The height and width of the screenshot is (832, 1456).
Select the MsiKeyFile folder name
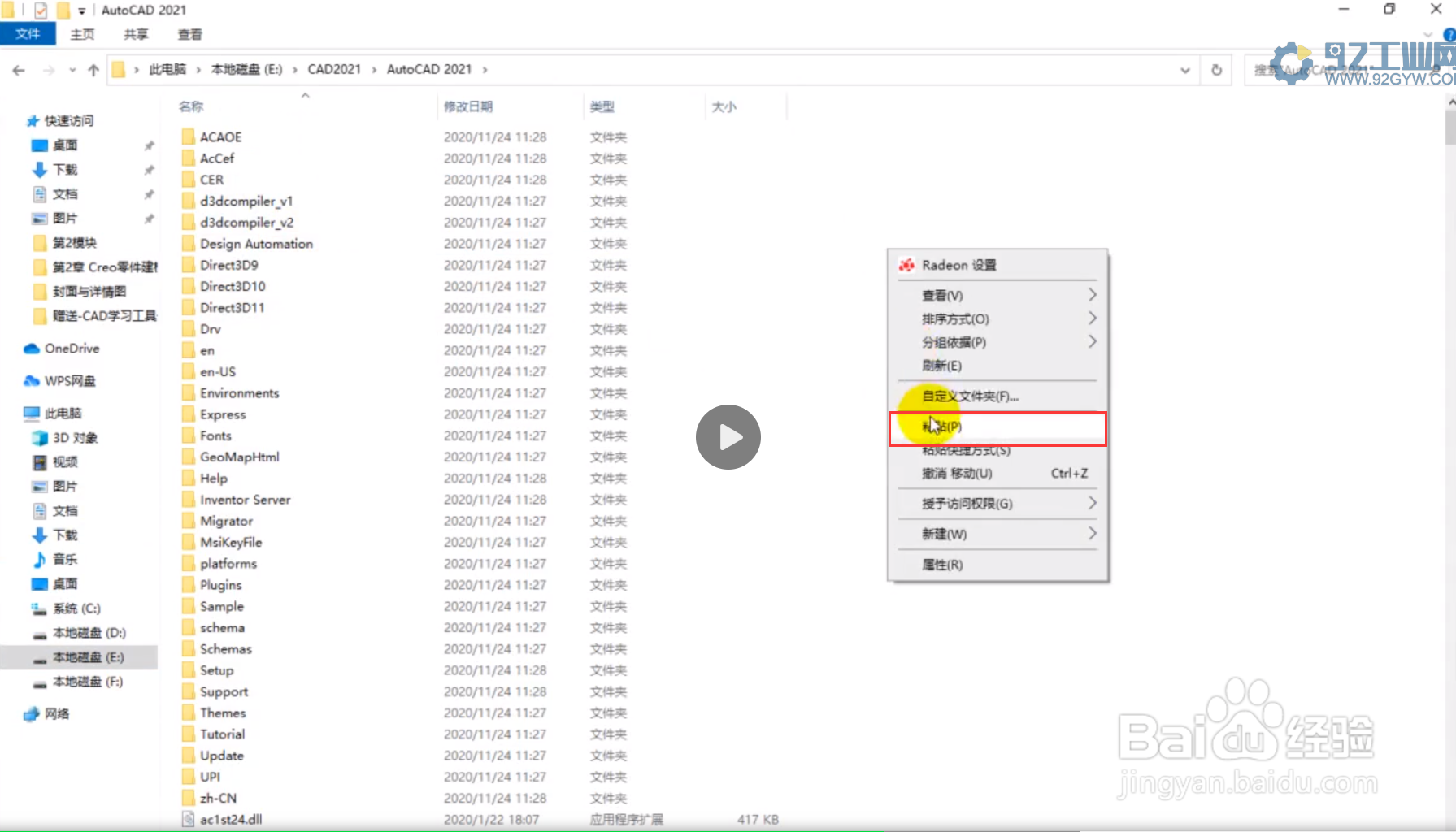click(231, 542)
